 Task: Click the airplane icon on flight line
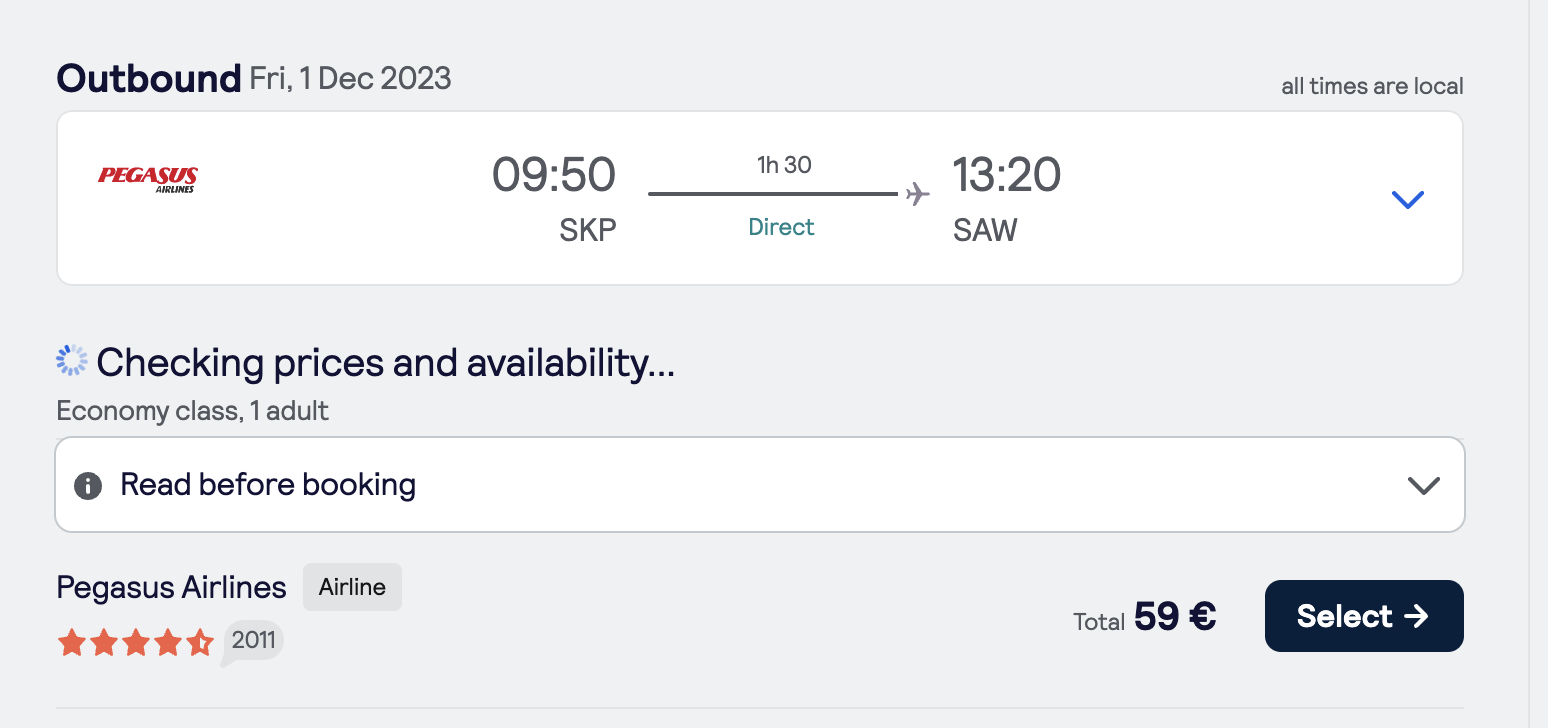click(916, 193)
